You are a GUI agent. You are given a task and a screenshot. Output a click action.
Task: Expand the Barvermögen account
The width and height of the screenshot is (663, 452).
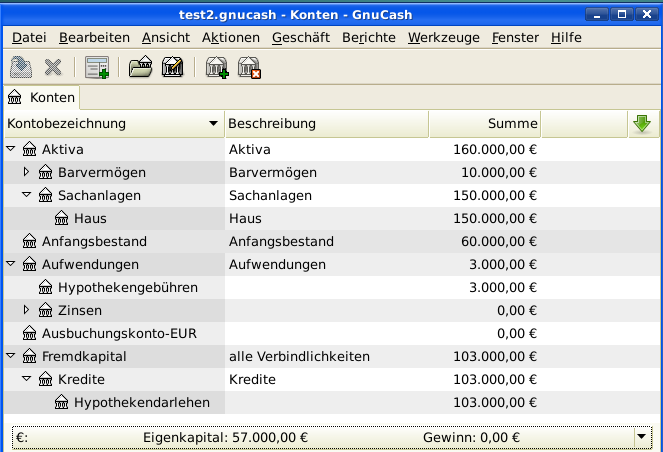(x=27, y=172)
